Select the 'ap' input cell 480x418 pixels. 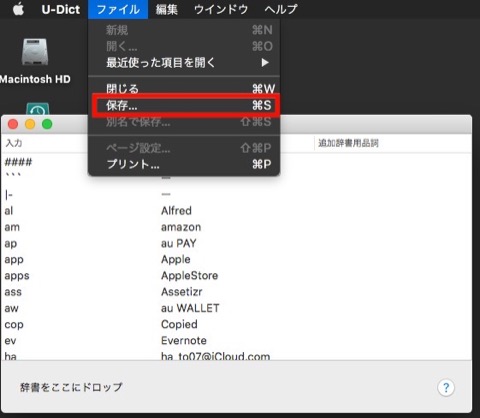pos(11,244)
